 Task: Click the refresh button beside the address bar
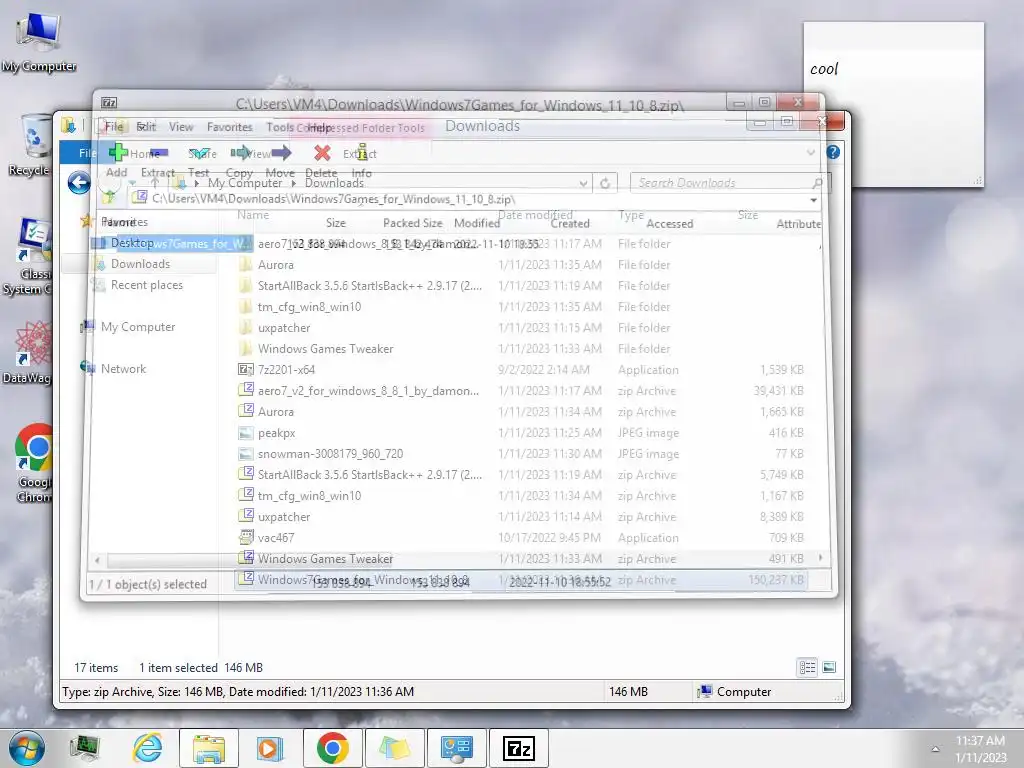click(605, 183)
